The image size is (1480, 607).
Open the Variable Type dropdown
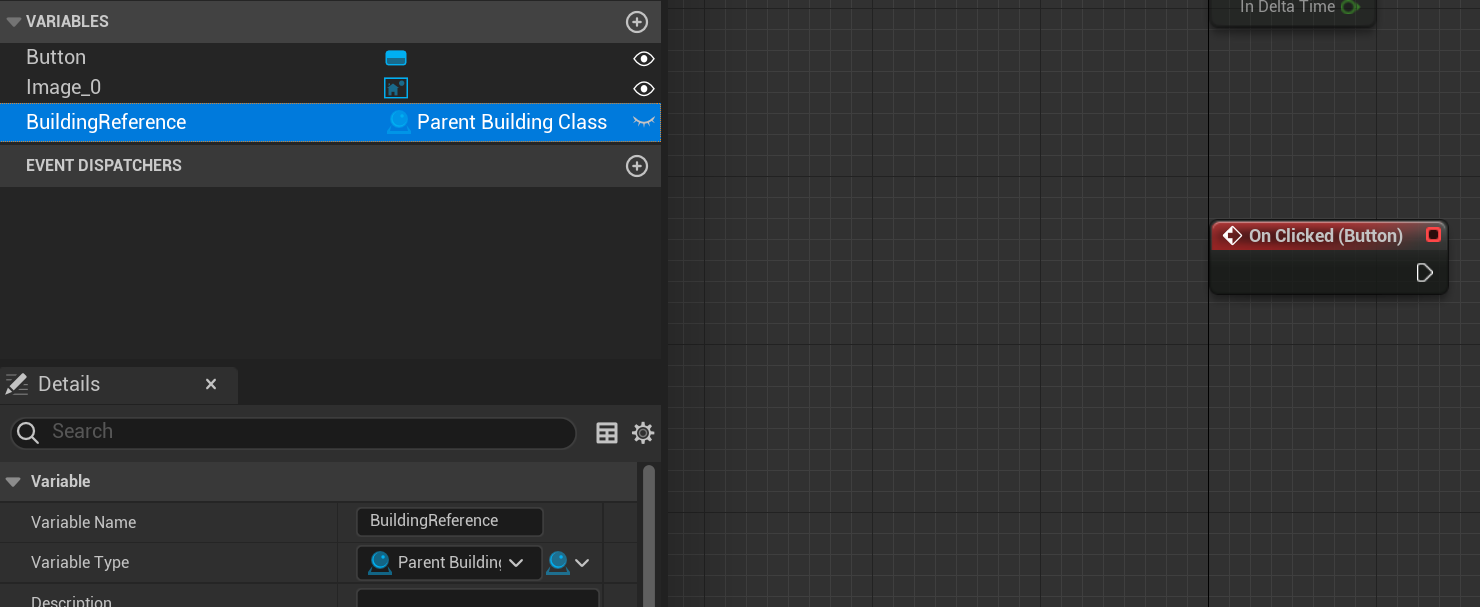pyautogui.click(x=449, y=562)
